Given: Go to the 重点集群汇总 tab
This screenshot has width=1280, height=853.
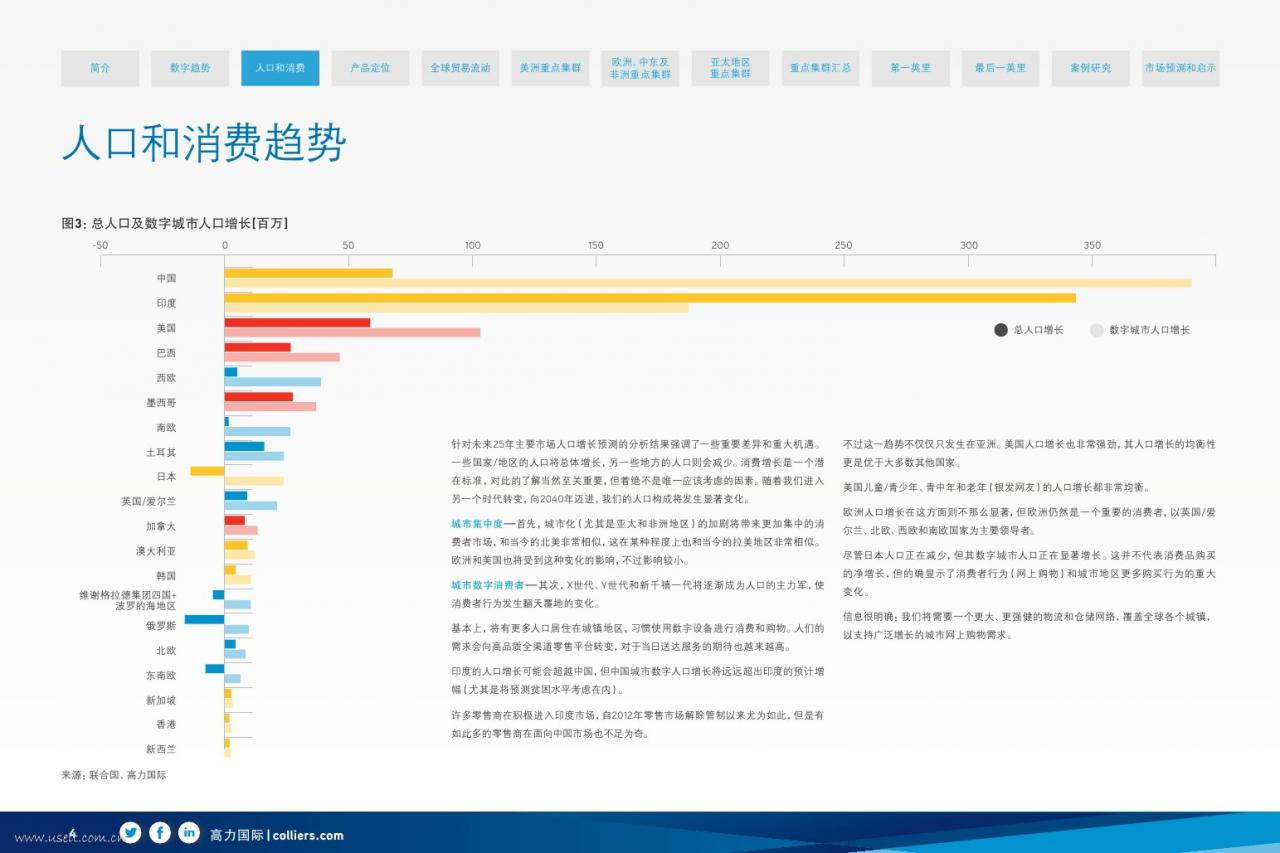Looking at the screenshot, I should pyautogui.click(x=820, y=68).
